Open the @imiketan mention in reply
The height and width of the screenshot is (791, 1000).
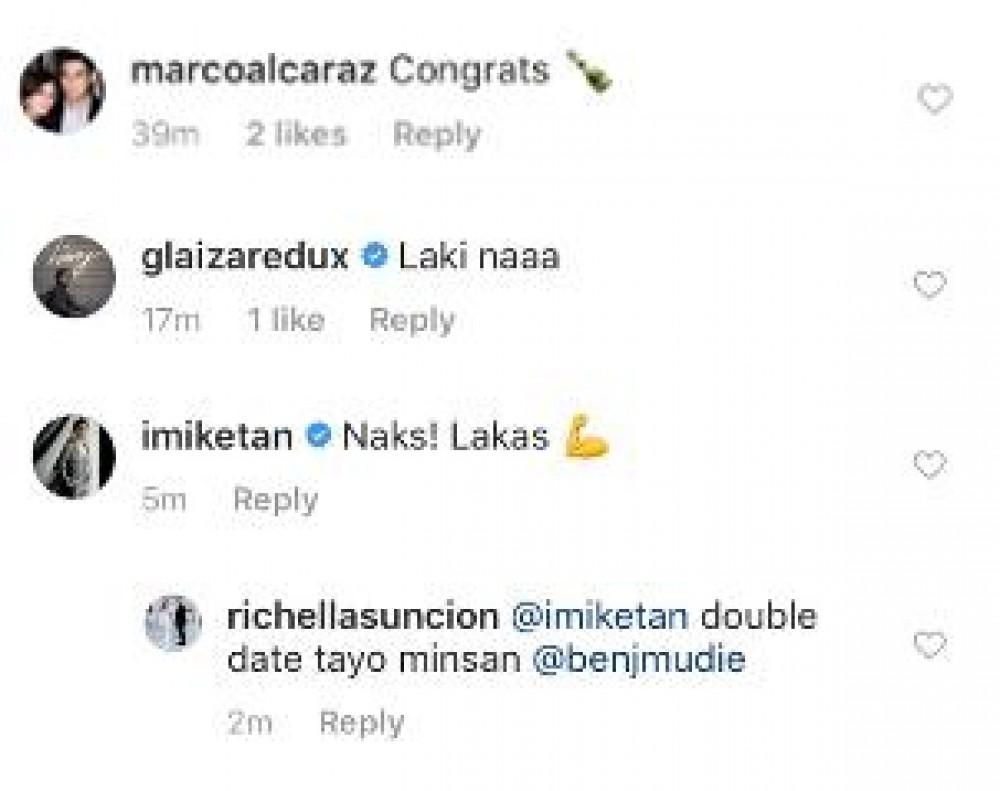pyautogui.click(x=599, y=617)
